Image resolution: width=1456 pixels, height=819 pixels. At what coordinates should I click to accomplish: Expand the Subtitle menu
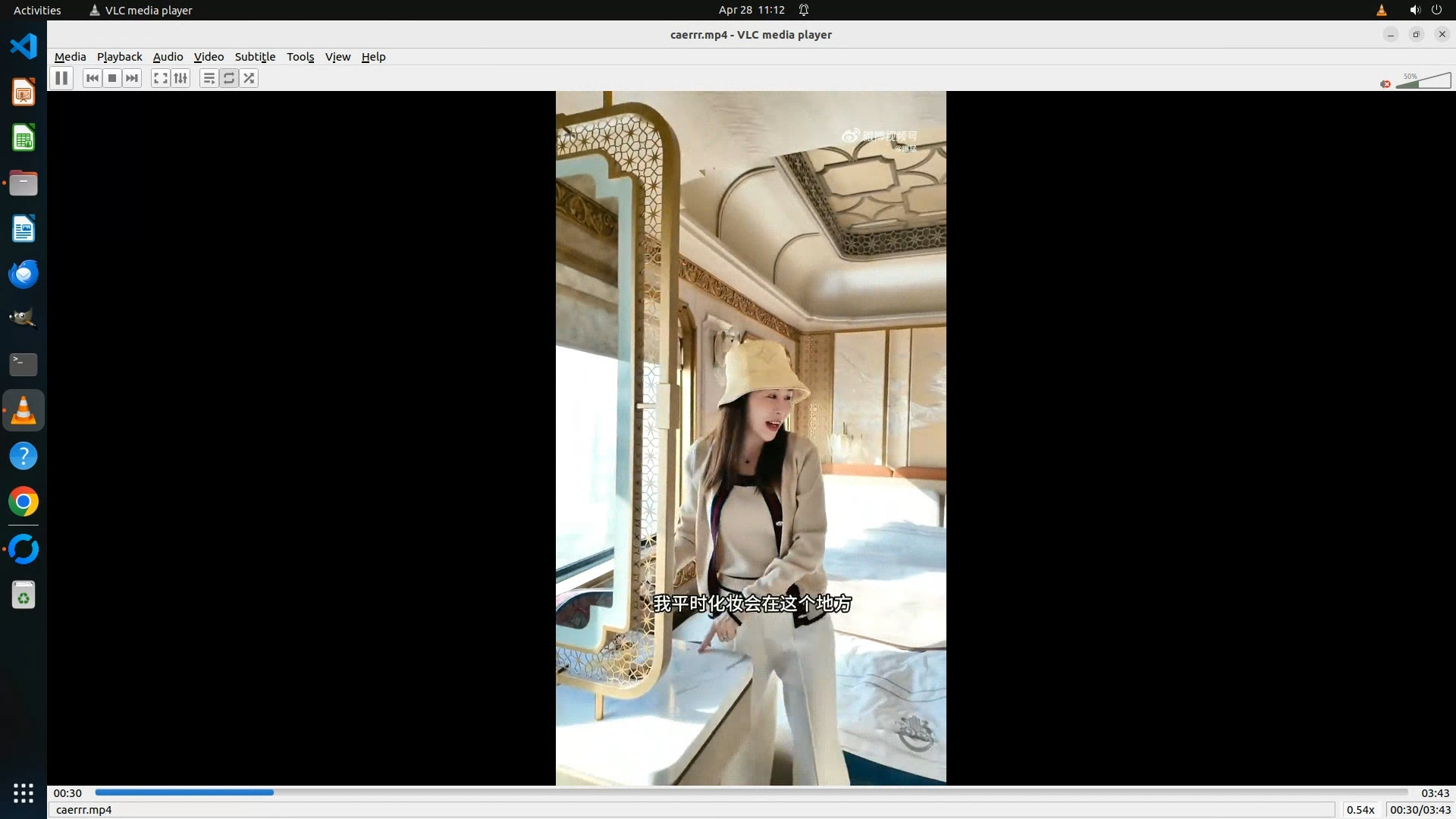pyautogui.click(x=255, y=57)
